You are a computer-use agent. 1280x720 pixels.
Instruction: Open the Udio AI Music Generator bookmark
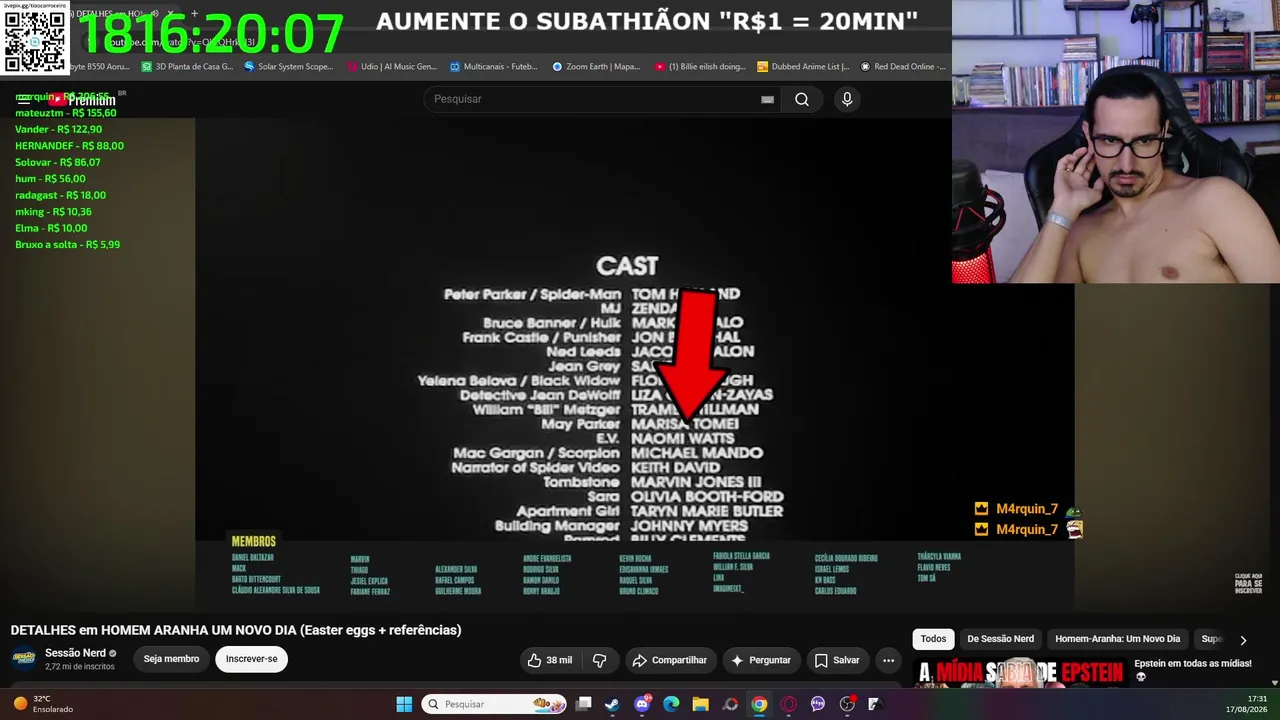pos(392,67)
